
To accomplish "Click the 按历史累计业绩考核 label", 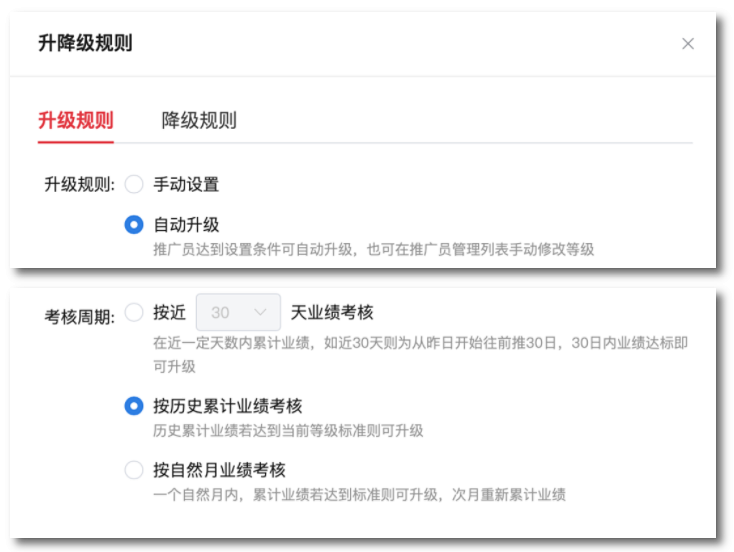I will click(228, 406).
